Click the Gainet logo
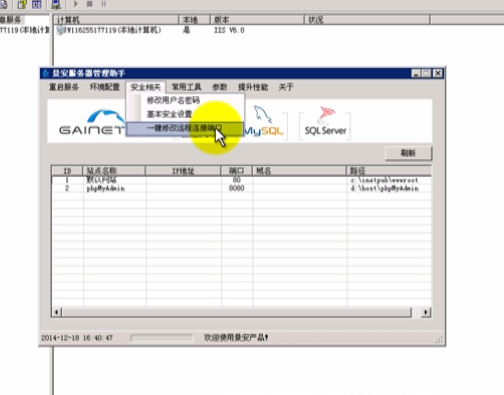 (x=92, y=122)
